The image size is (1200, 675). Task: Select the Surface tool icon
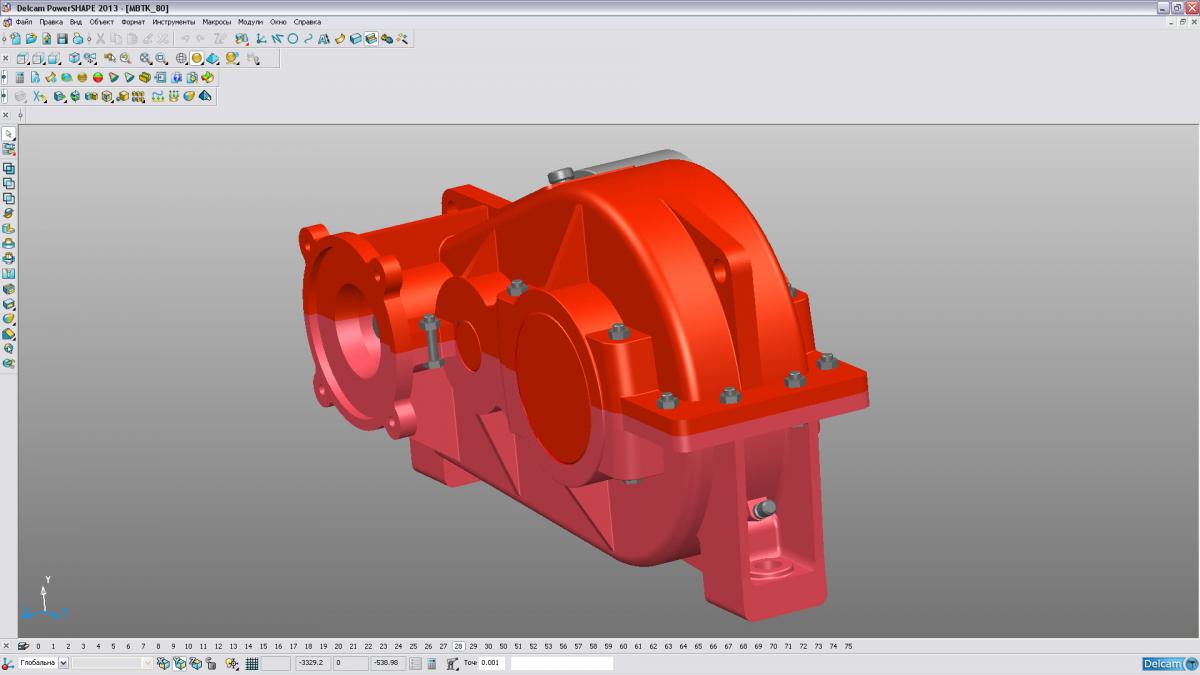coord(340,39)
